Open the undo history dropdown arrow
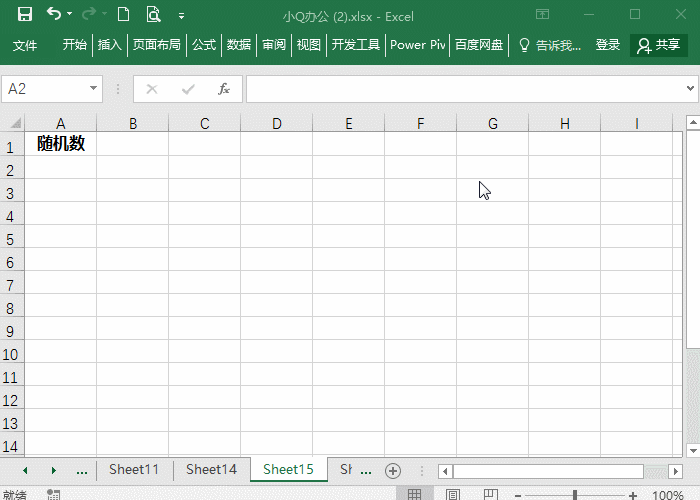Viewport: 700px width, 500px height. (x=70, y=14)
